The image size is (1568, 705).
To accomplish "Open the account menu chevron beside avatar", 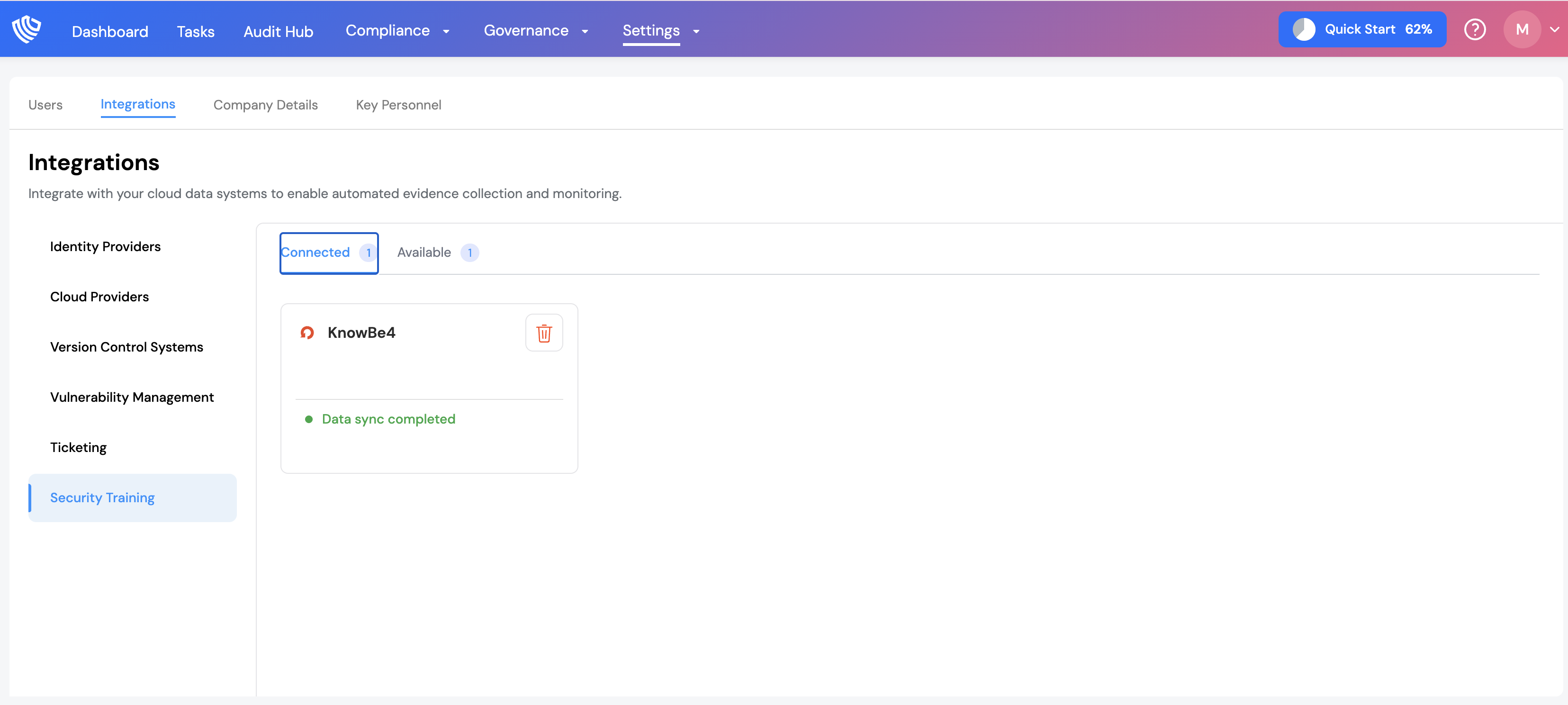I will pyautogui.click(x=1555, y=29).
